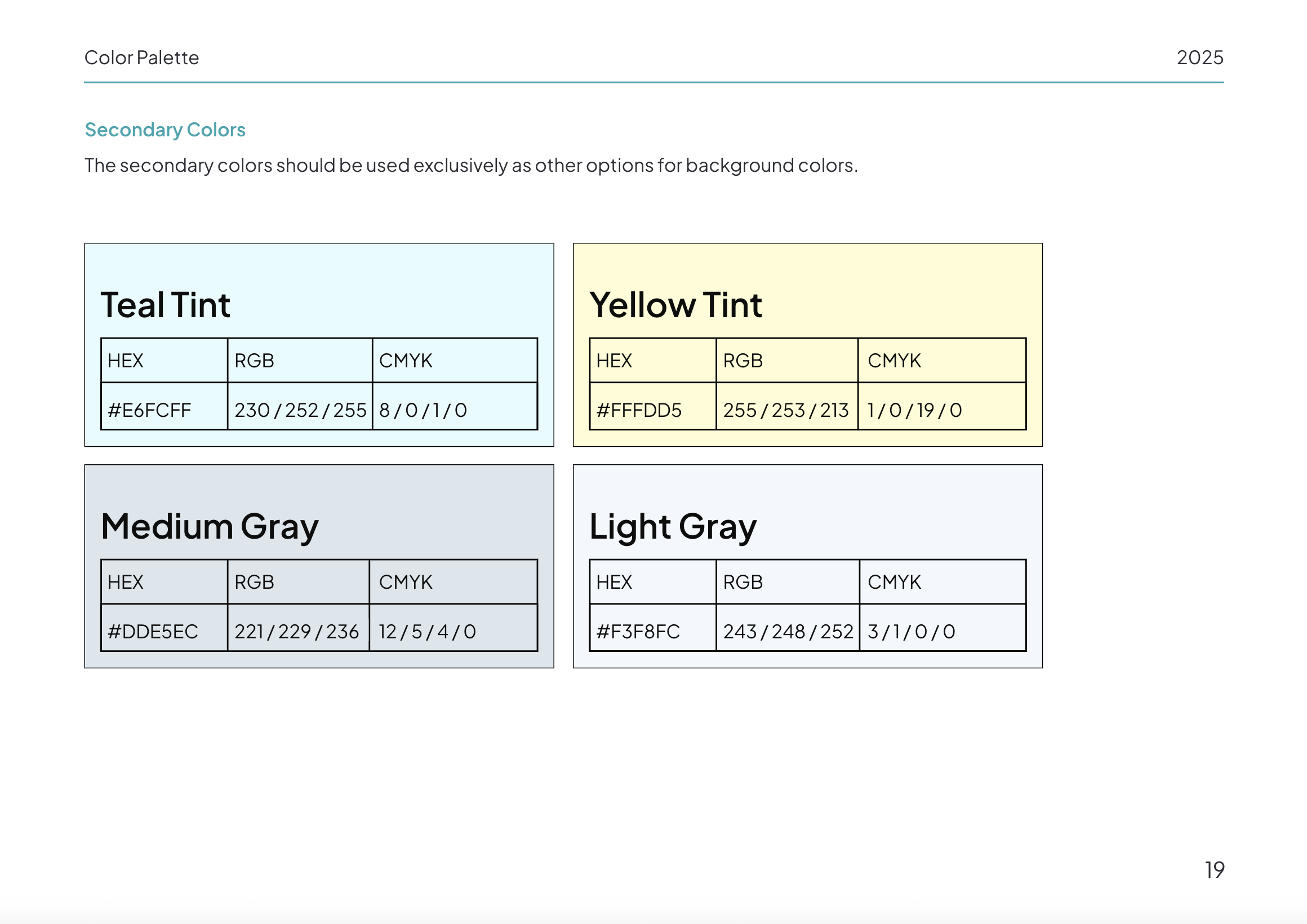This screenshot has width=1307, height=924.
Task: Click the #FFFDD5 hex value
Action: (x=639, y=411)
